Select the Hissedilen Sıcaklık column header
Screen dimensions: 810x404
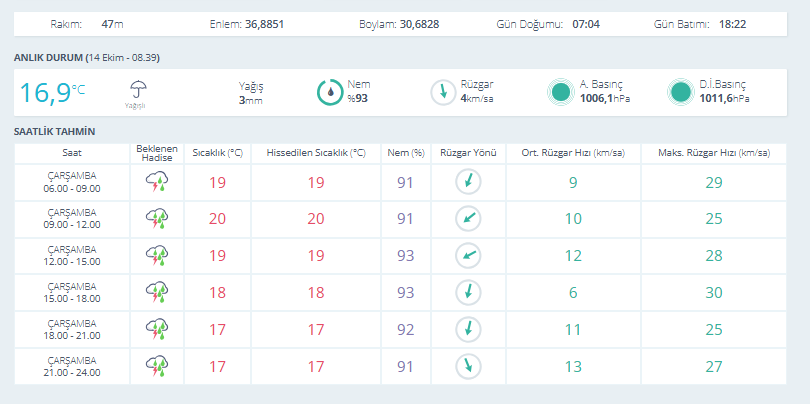[x=316, y=153]
